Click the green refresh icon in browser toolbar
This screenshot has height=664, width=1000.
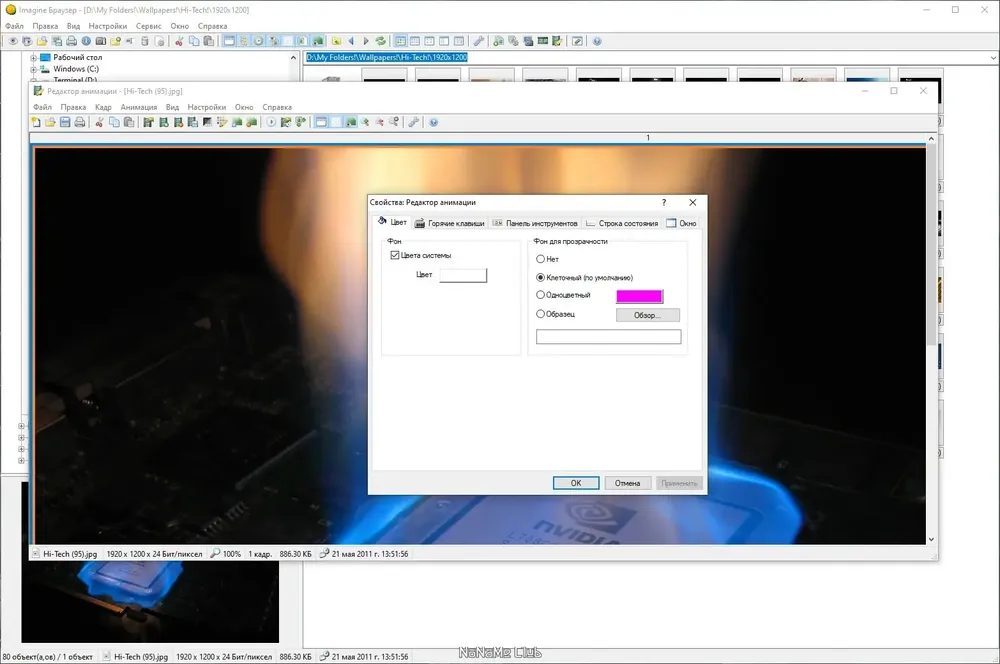[381, 41]
